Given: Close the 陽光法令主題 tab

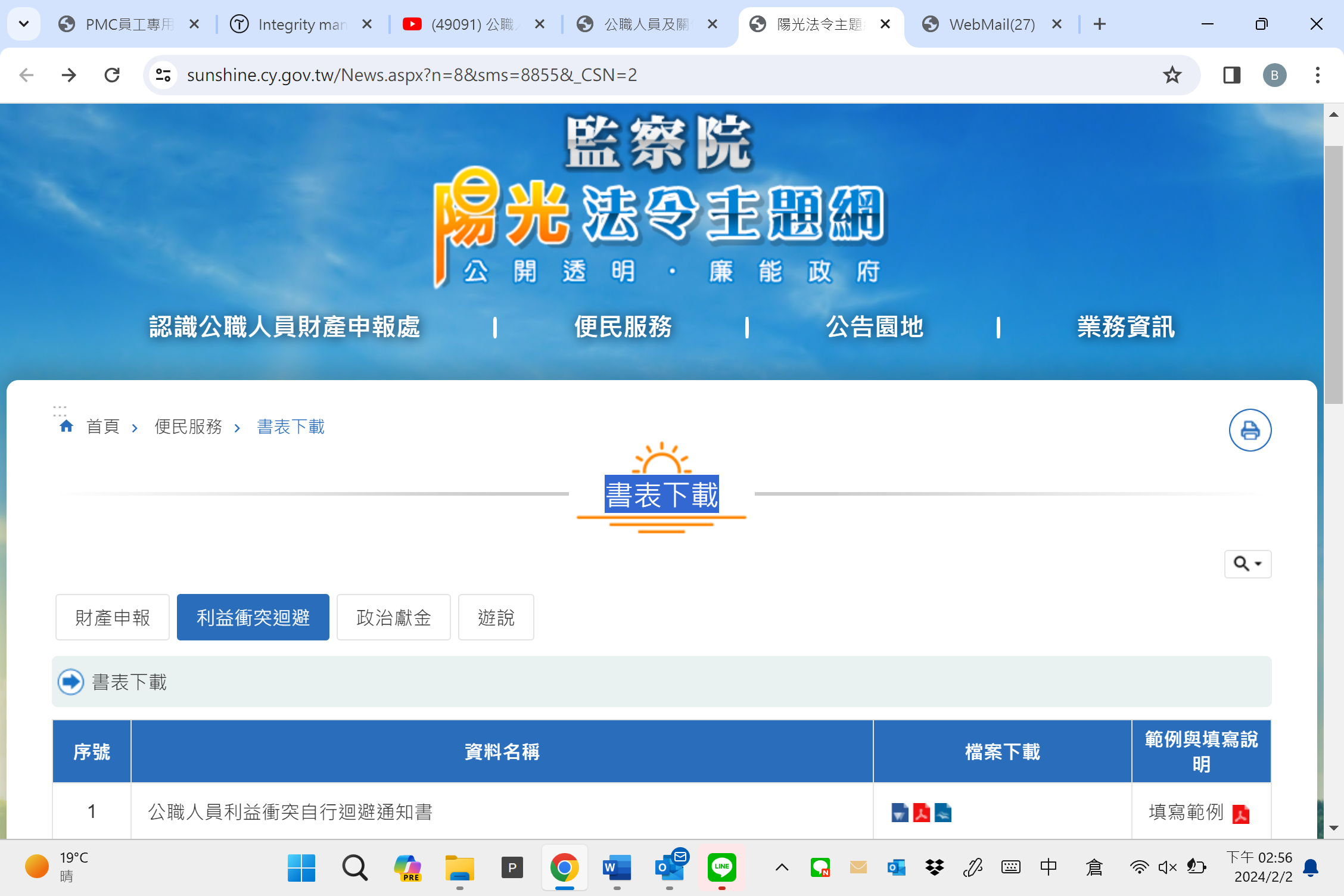Looking at the screenshot, I should (885, 24).
